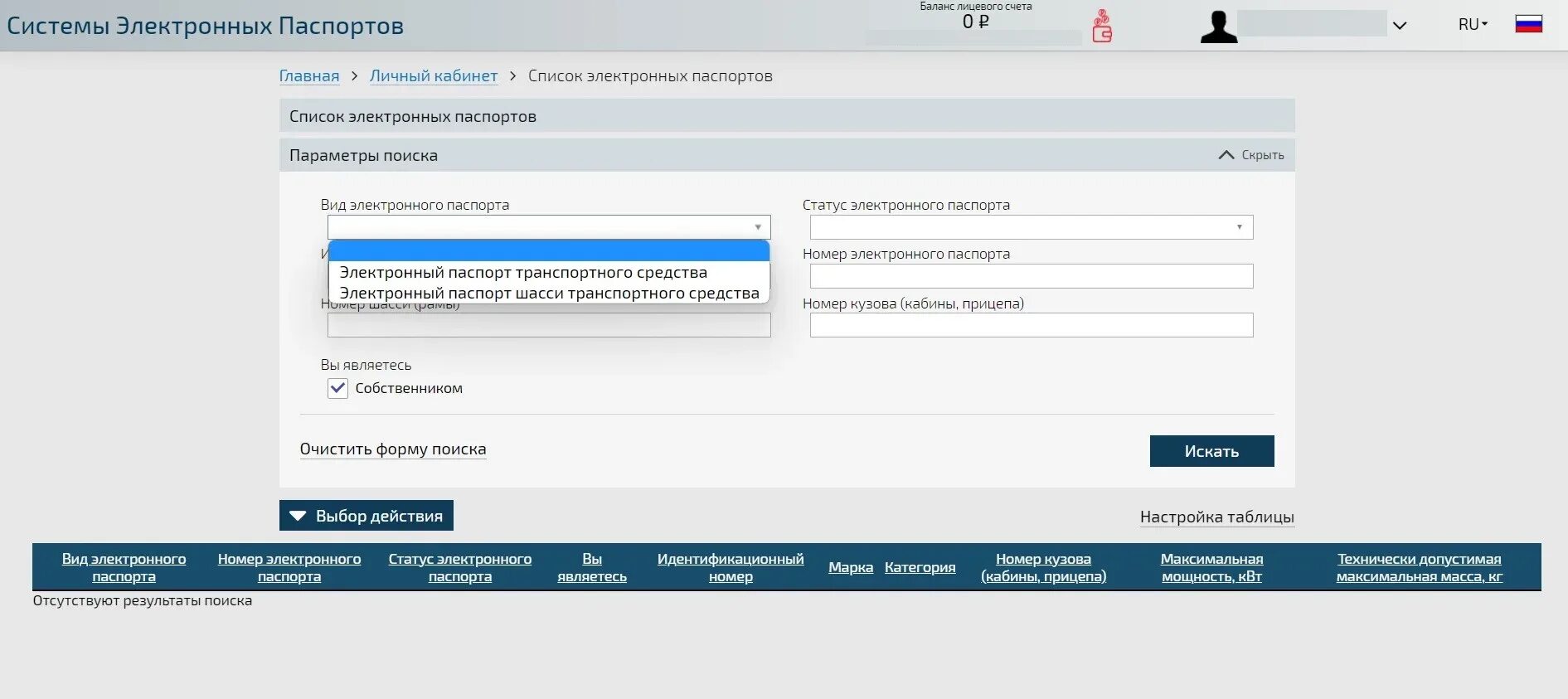Focus Номер кузова (кабины, прицепа) field
This screenshot has width=1568, height=699.
(x=1032, y=325)
